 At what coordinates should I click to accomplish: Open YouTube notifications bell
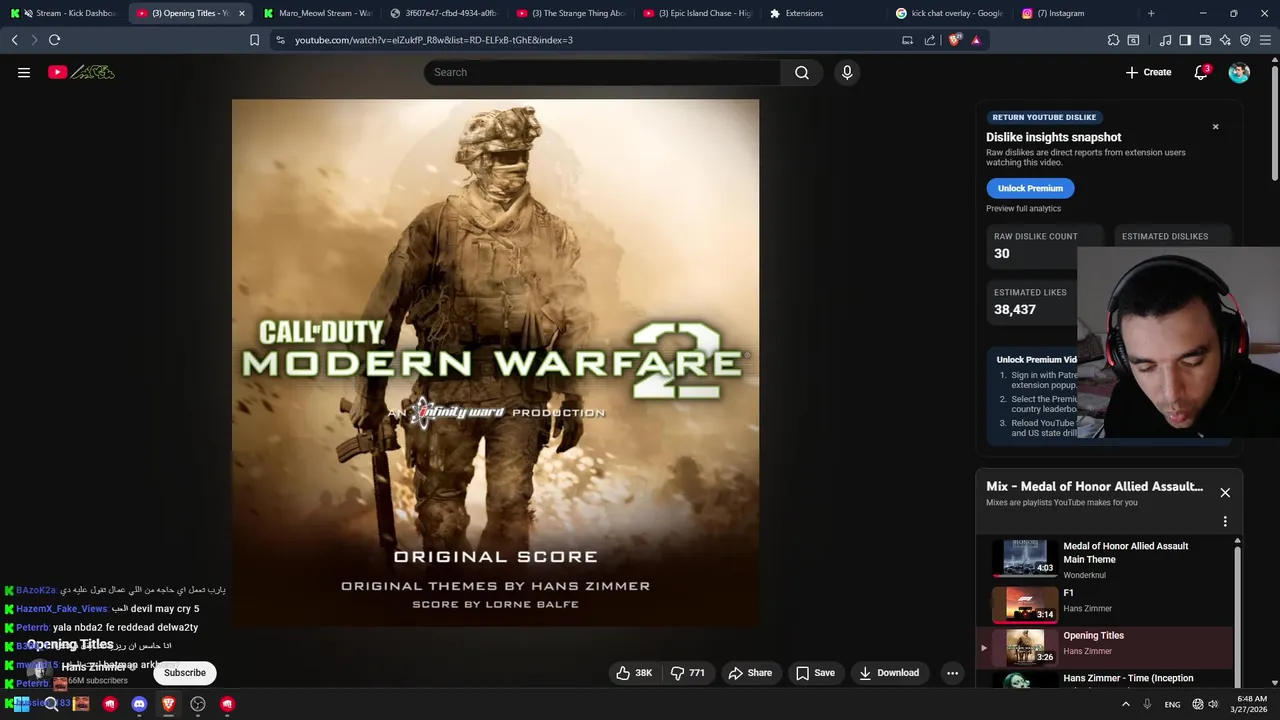[x=1201, y=72]
